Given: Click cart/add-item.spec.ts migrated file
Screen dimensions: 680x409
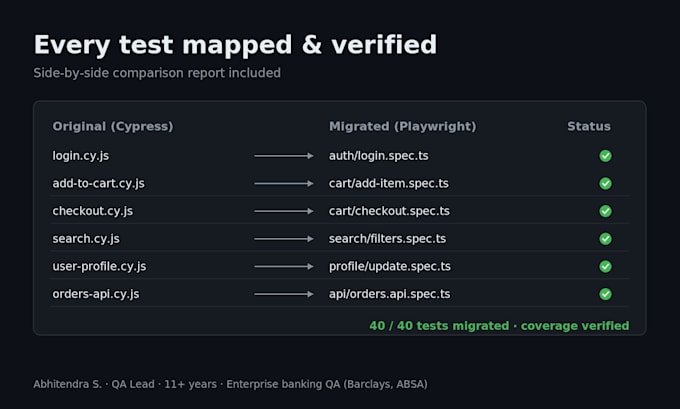Looking at the screenshot, I should tap(389, 183).
